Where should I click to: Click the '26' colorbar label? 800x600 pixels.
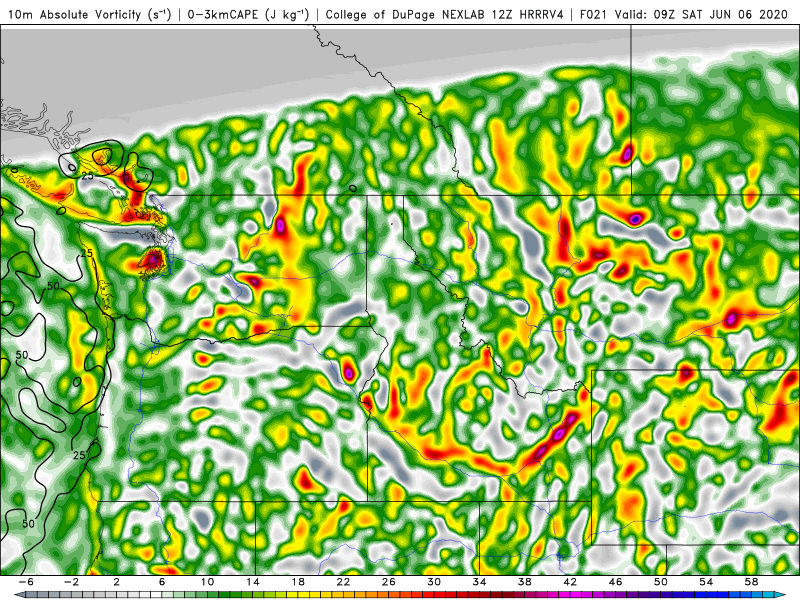click(389, 582)
